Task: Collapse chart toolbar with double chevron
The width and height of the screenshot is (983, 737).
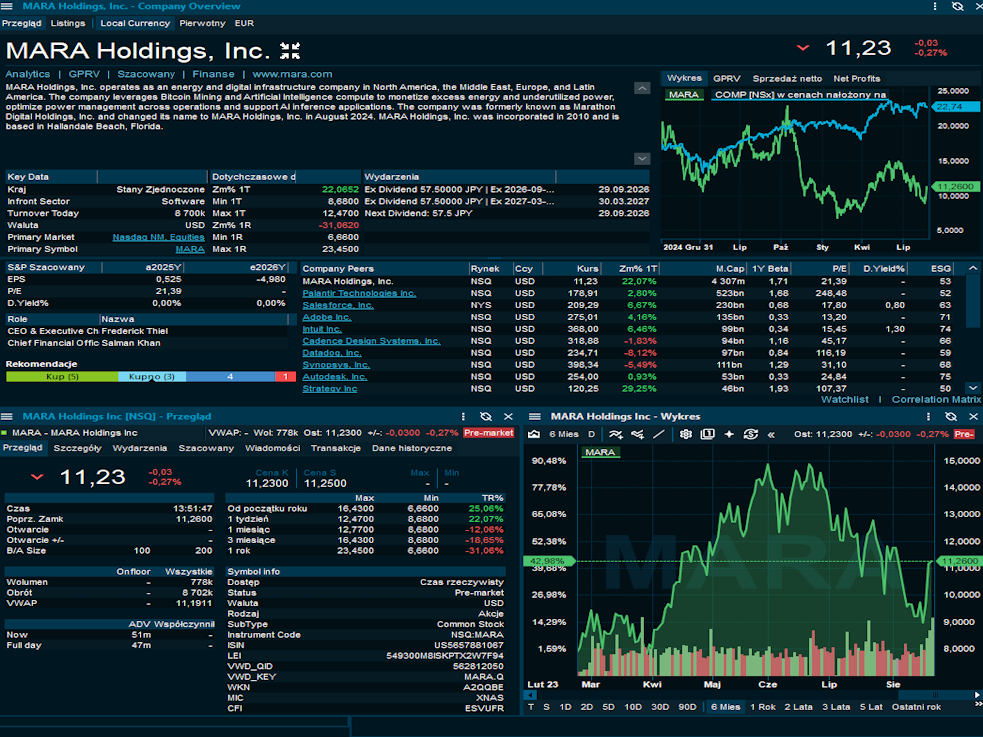Action: point(771,434)
